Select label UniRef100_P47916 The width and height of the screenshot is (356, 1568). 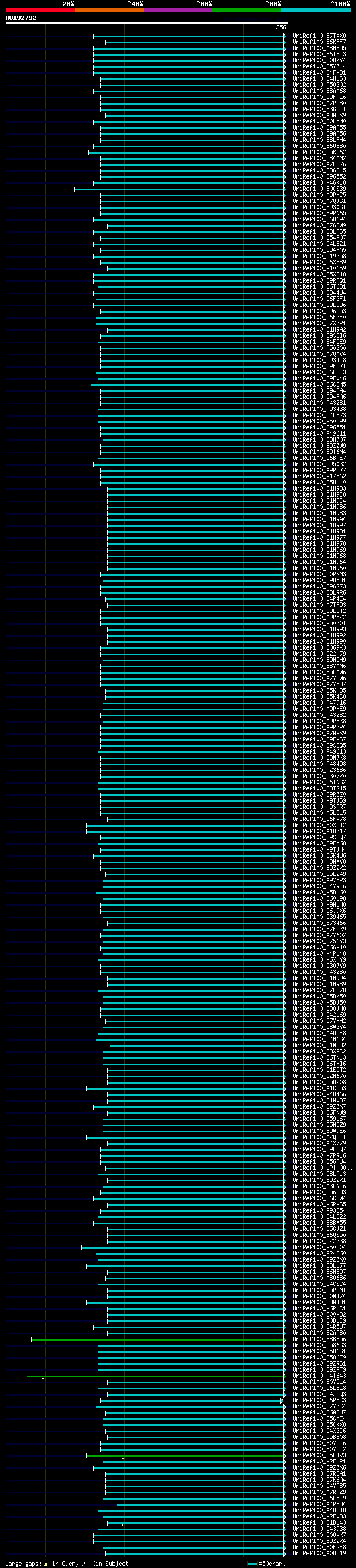319,703
